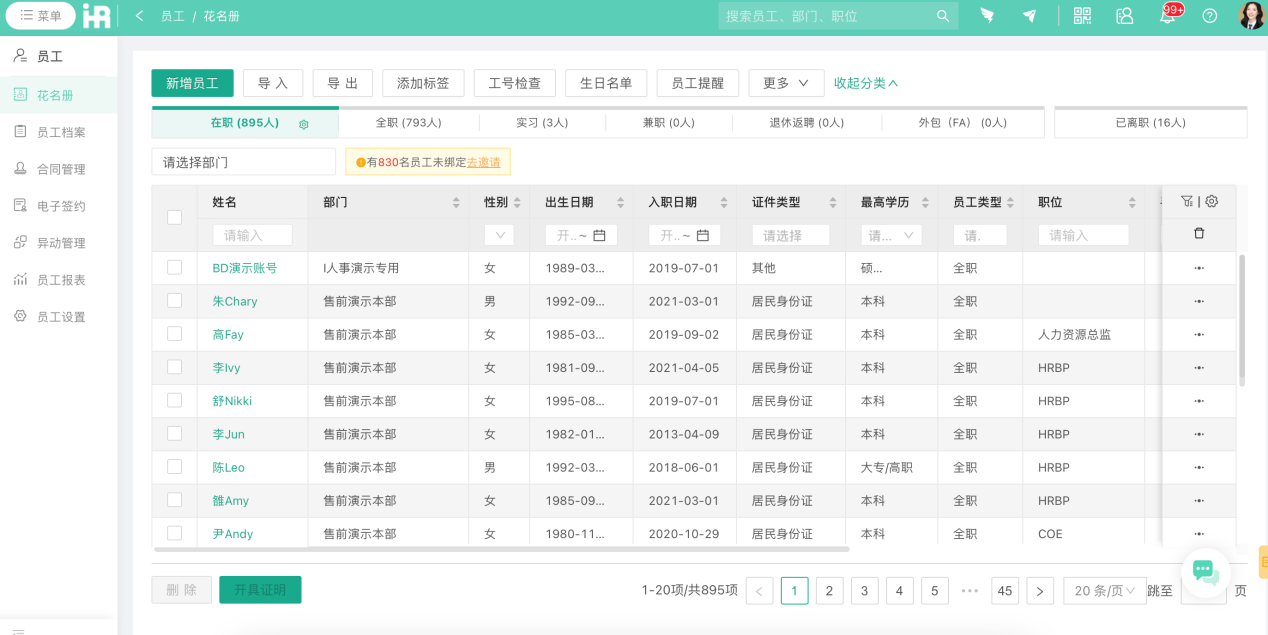Check the checkbox for 高Fay
This screenshot has height=635, width=1268.
coord(173,334)
